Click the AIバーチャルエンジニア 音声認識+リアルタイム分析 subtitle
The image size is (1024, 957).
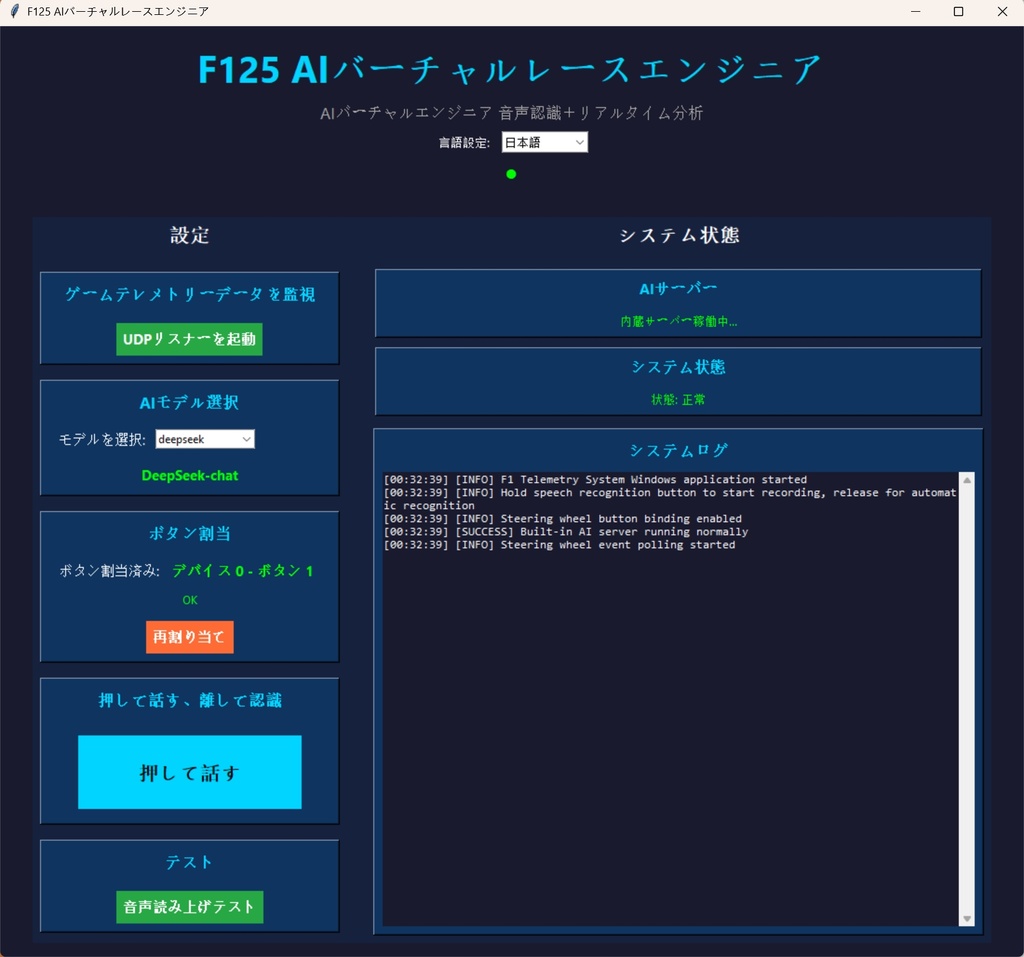511,113
